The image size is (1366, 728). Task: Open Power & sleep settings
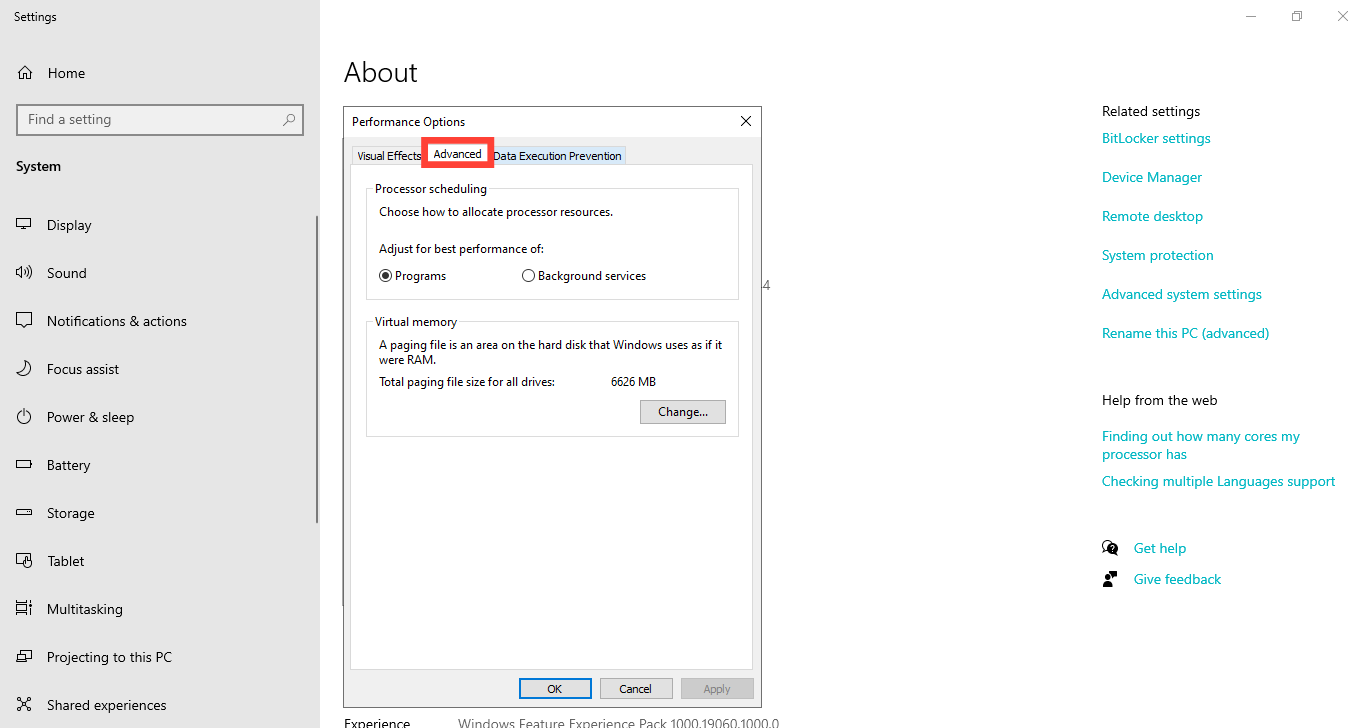[22, 416]
